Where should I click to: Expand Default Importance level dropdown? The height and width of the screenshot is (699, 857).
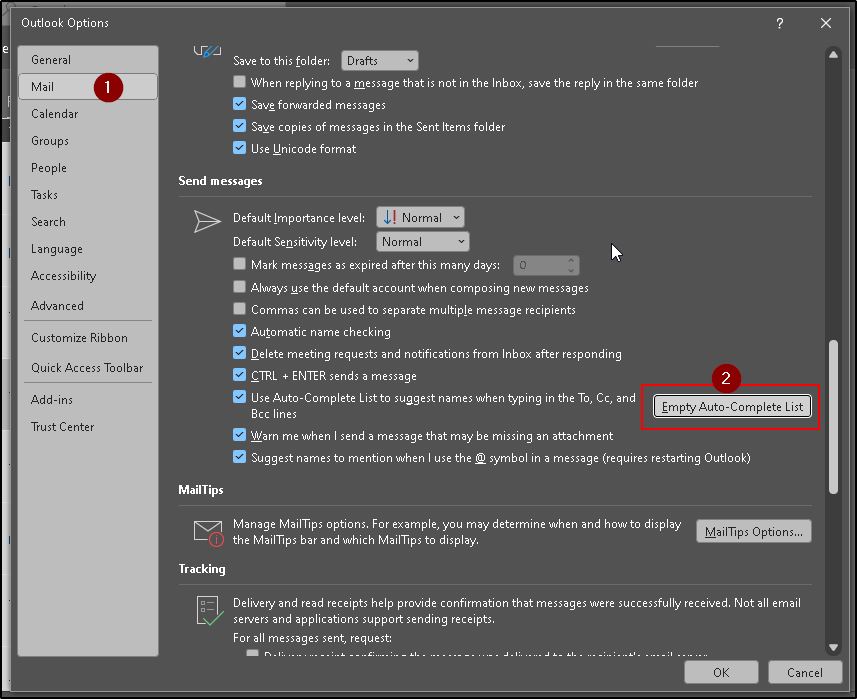point(420,218)
